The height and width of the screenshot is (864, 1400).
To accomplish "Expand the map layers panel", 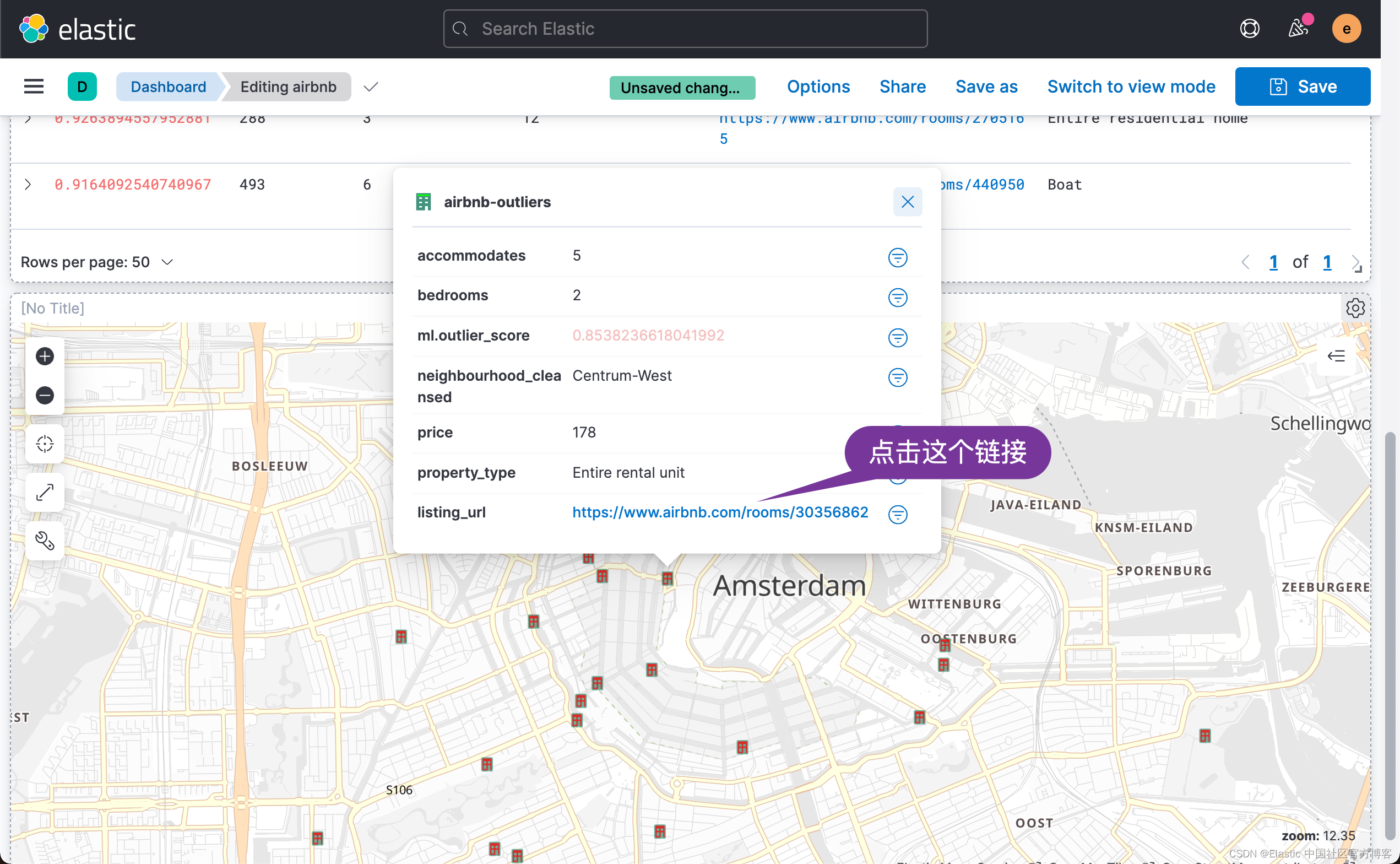I will 1336,357.
